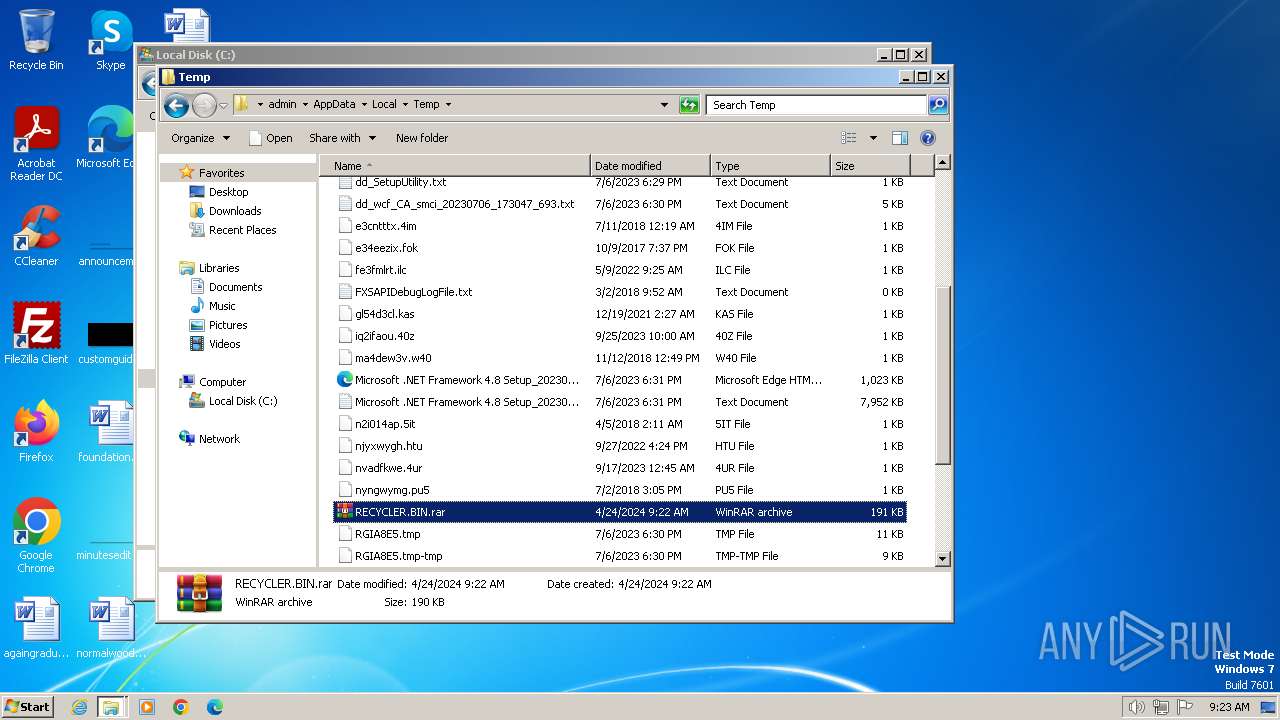Select Documents library
The width and height of the screenshot is (1280, 720).
click(x=235, y=287)
